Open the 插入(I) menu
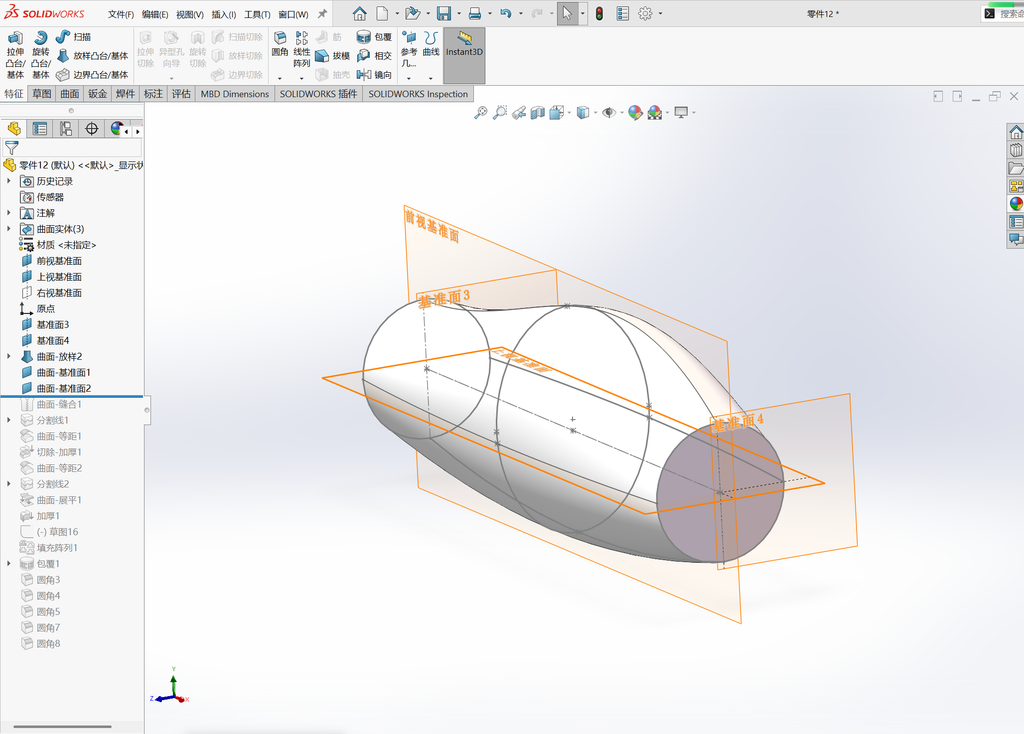Image resolution: width=1024 pixels, height=734 pixels. (x=224, y=14)
